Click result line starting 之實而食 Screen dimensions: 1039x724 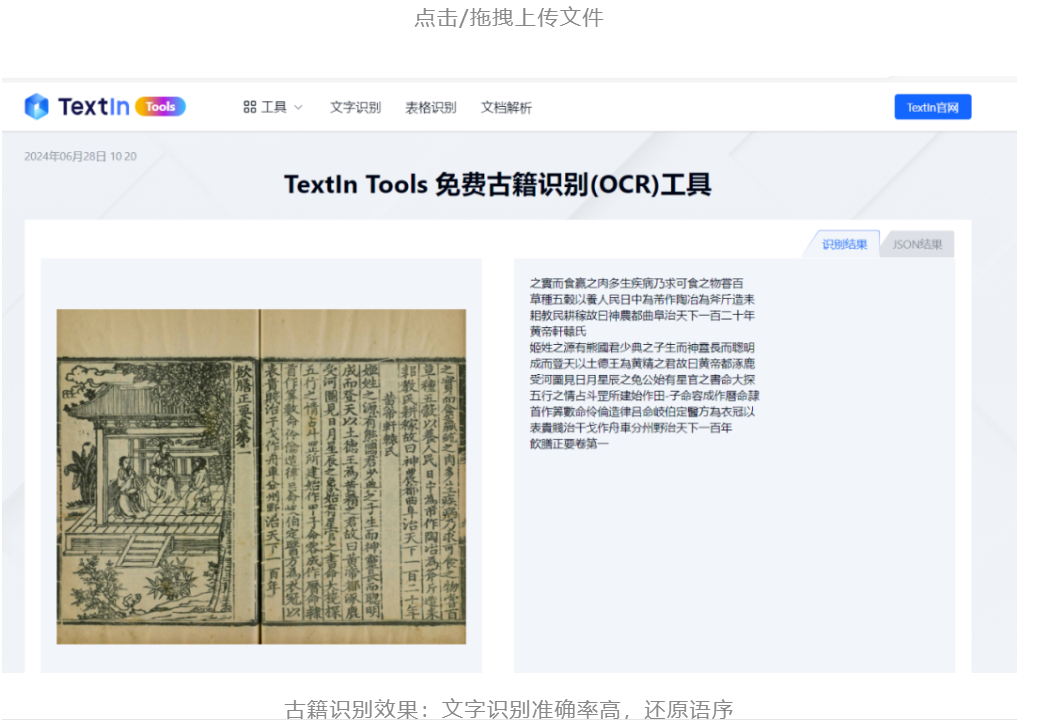click(636, 283)
